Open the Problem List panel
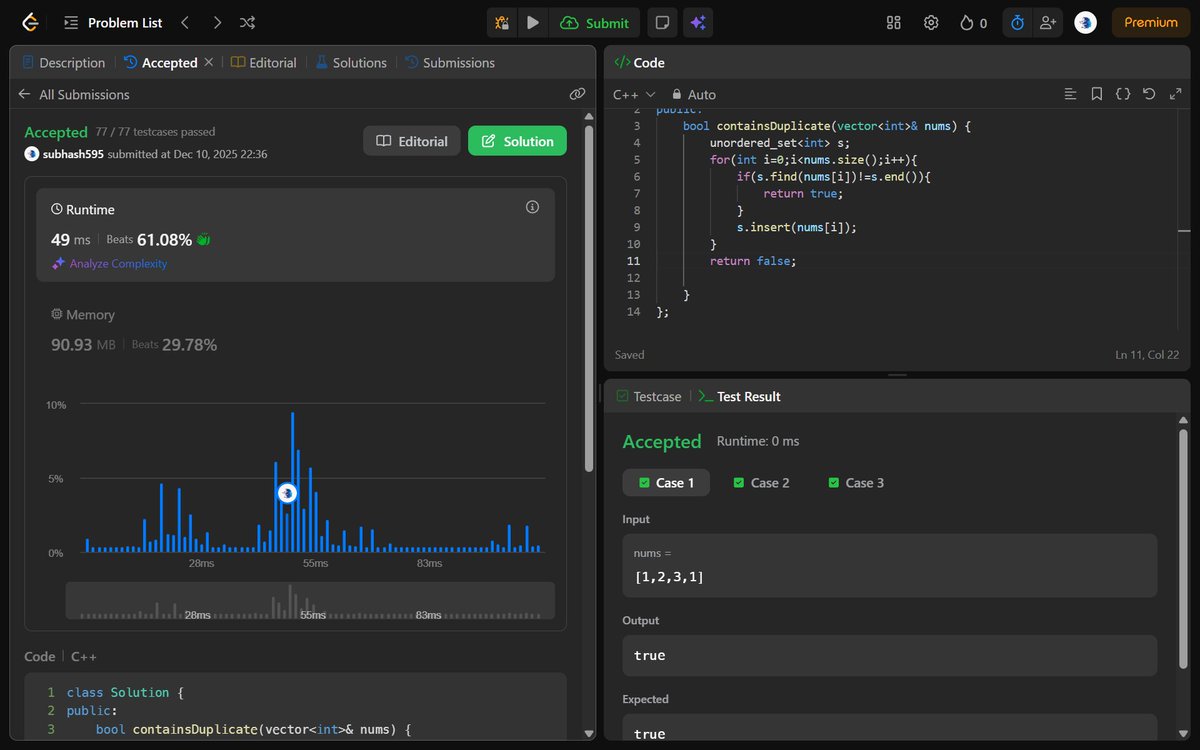Image resolution: width=1200 pixels, height=750 pixels. [113, 22]
